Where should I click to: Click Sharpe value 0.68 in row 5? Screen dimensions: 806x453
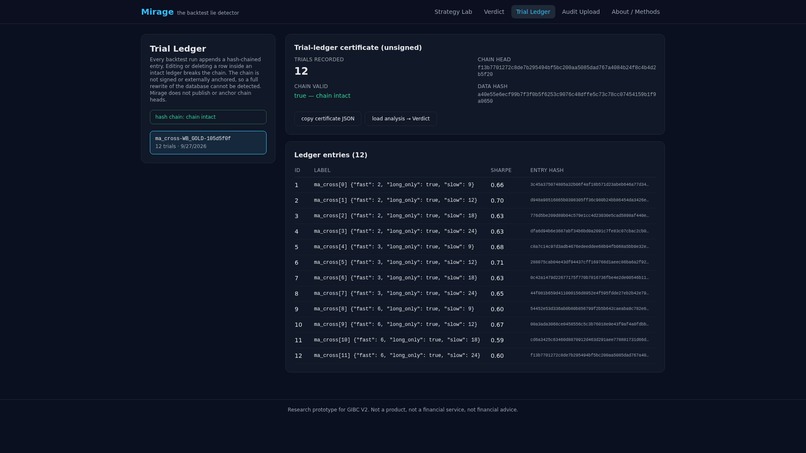click(497, 247)
